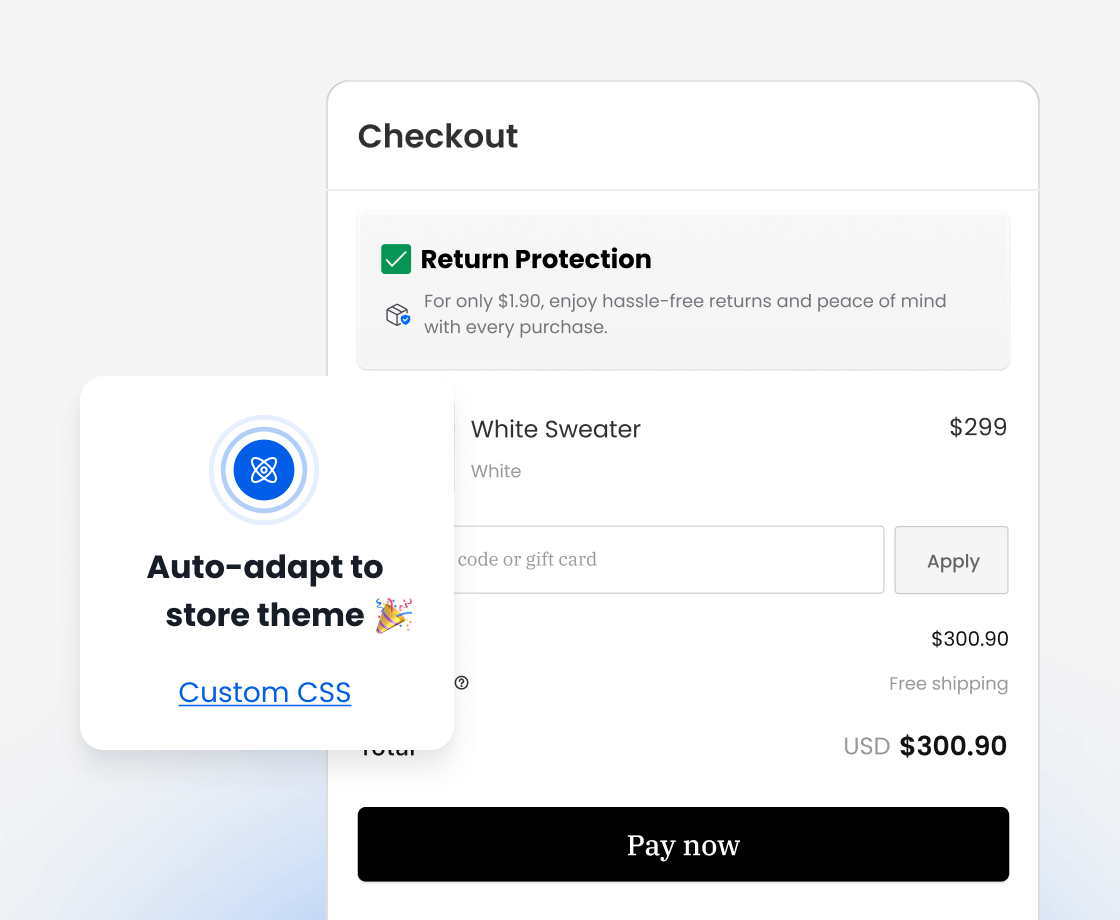Click the blue atom icon in the popup card
Viewport: 1120px width, 920px height.
[x=264, y=469]
